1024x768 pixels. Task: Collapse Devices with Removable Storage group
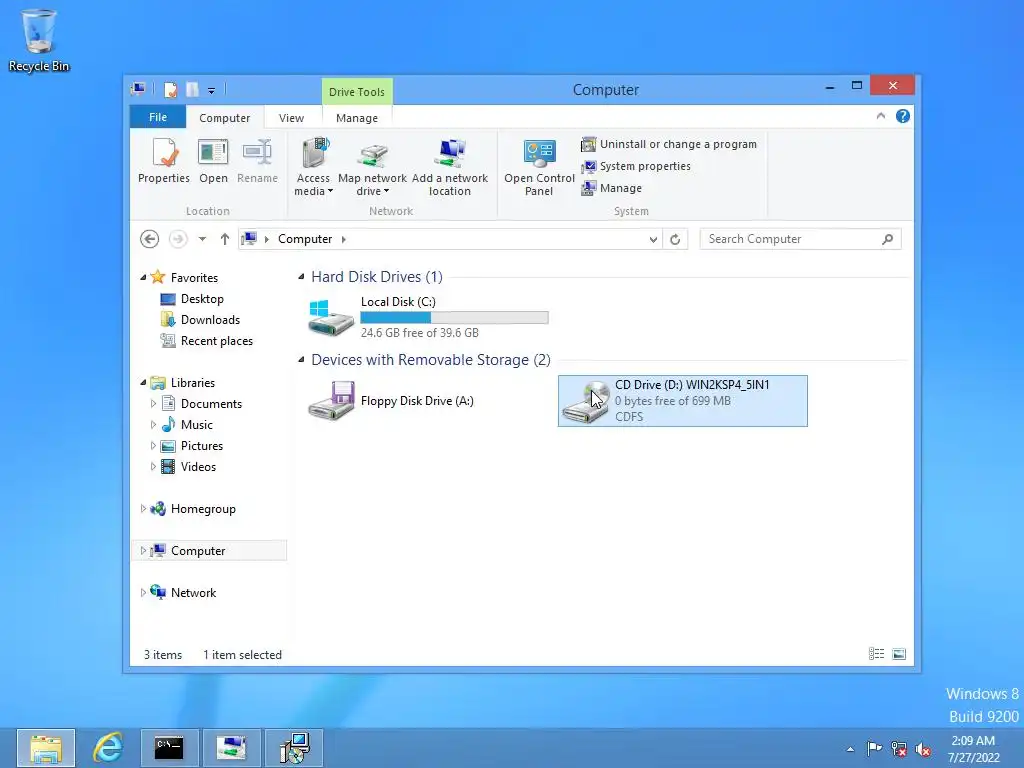(301, 360)
